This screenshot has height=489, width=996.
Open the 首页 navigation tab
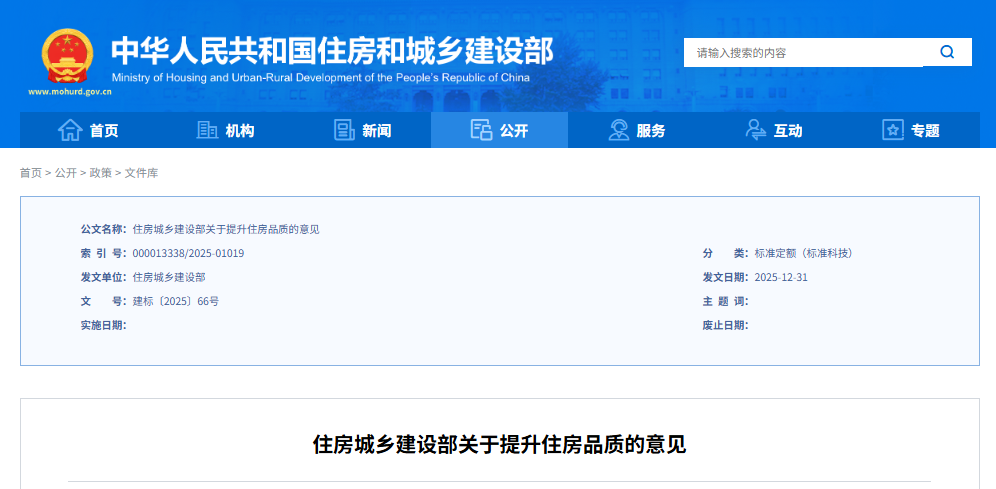click(104, 131)
